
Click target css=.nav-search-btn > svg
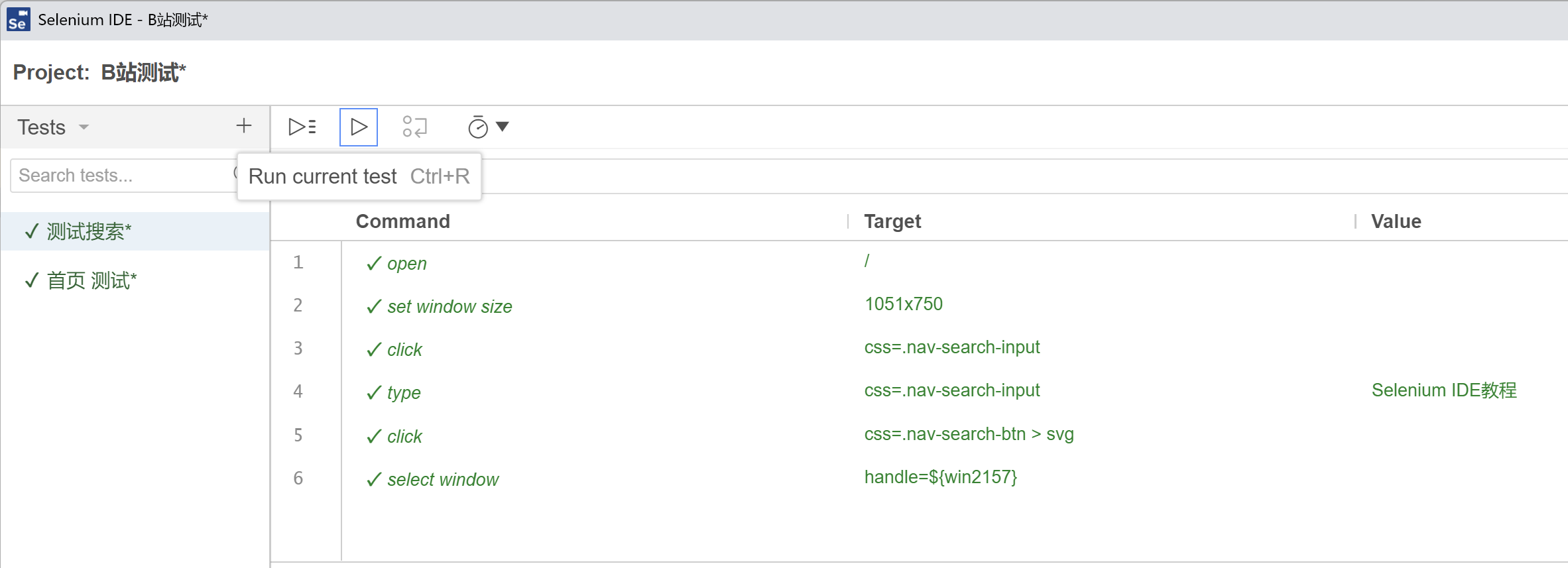tap(969, 434)
